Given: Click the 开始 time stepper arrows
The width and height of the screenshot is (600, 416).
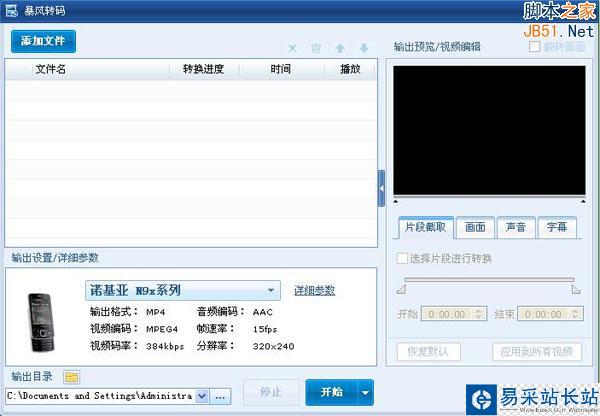Looking at the screenshot, I should [x=479, y=314].
